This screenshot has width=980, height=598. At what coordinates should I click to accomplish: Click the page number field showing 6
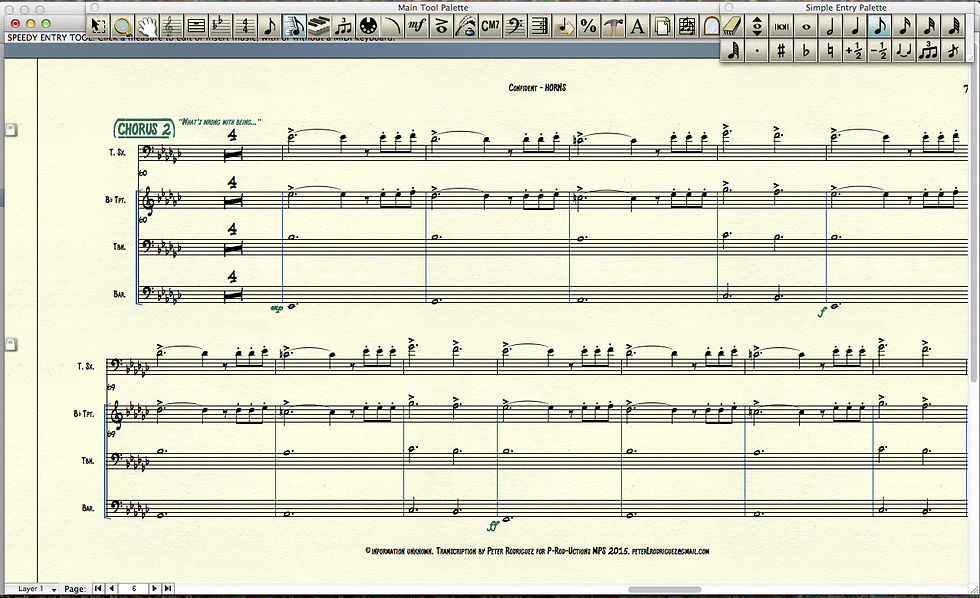[133, 588]
